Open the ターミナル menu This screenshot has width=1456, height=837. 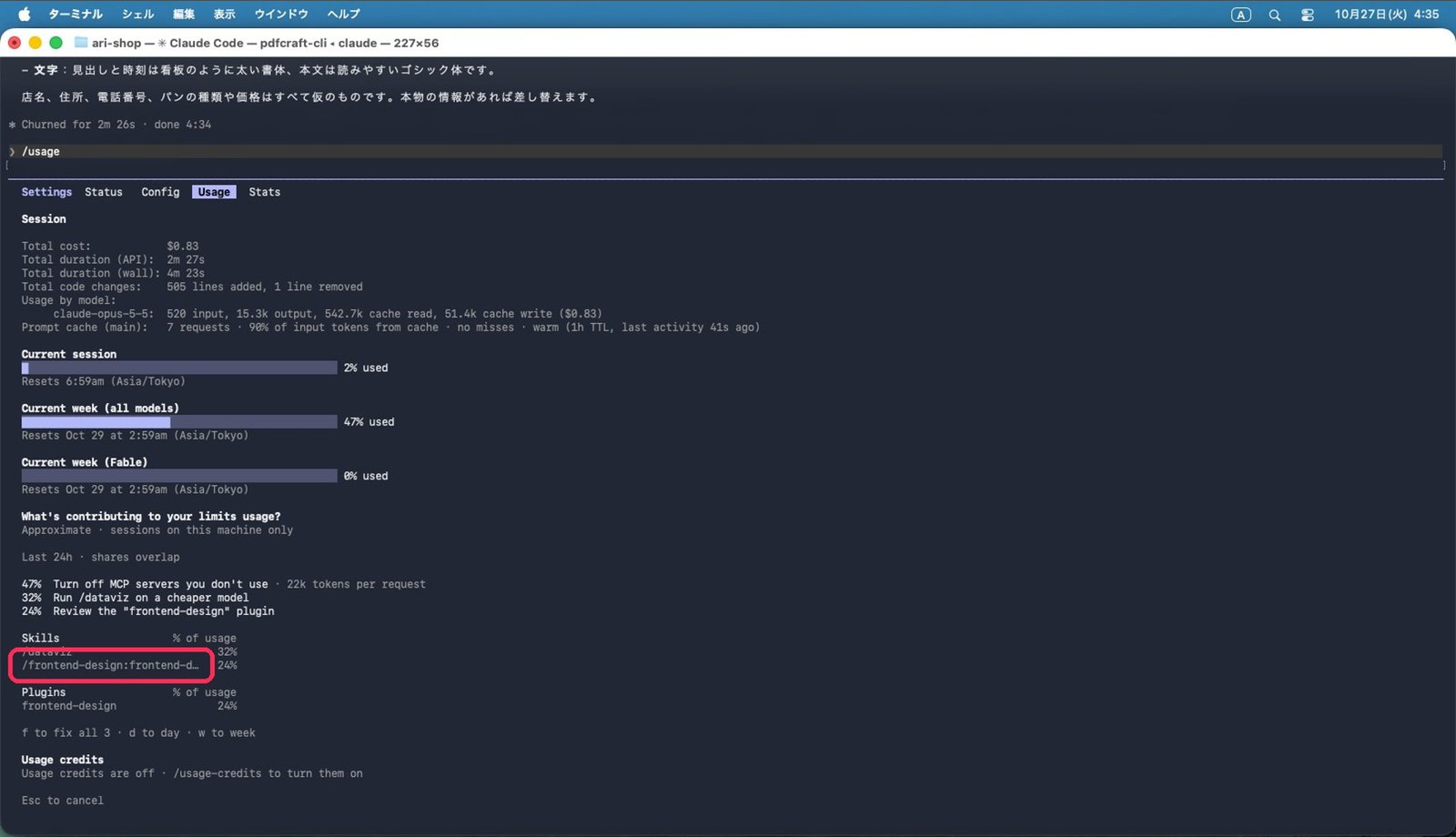[x=75, y=14]
